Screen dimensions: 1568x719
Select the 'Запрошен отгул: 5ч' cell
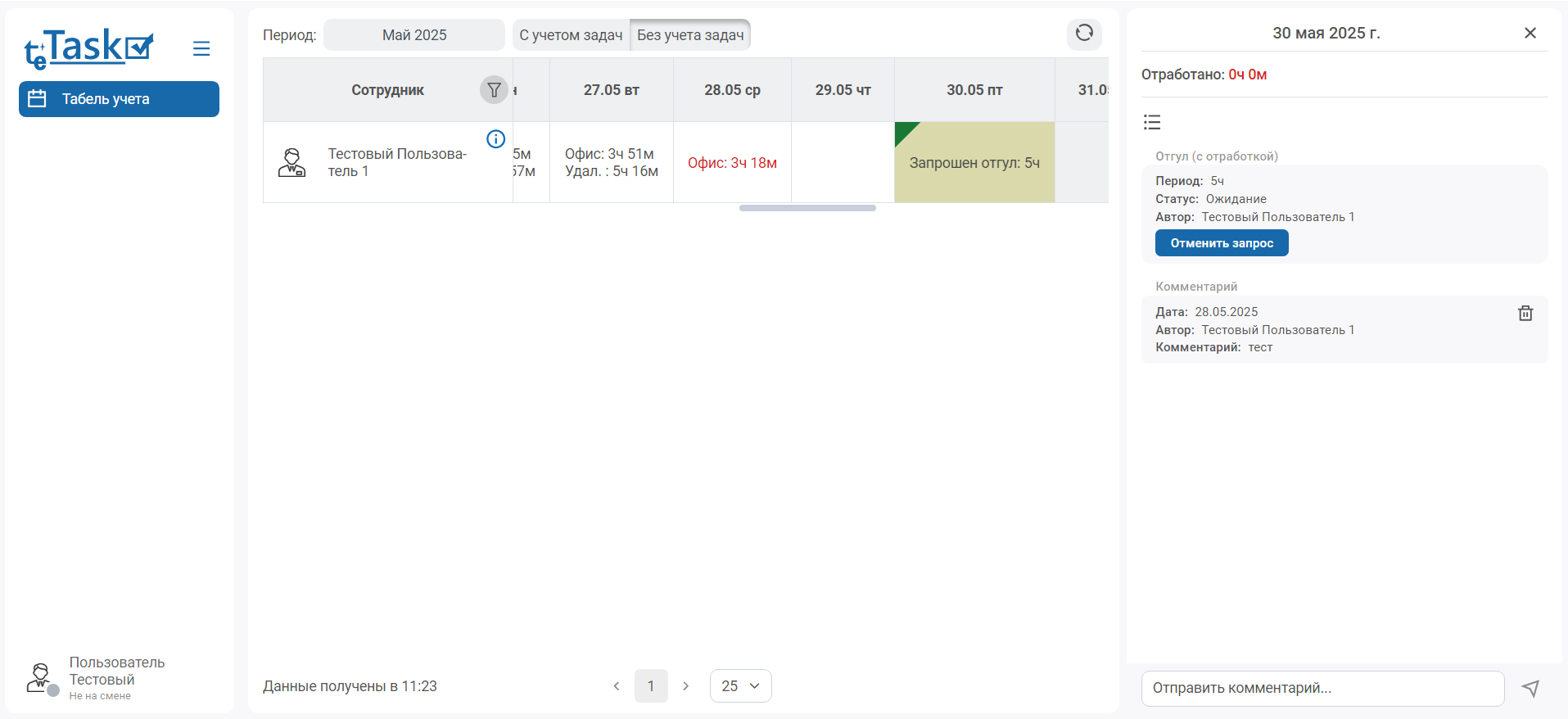(974, 163)
